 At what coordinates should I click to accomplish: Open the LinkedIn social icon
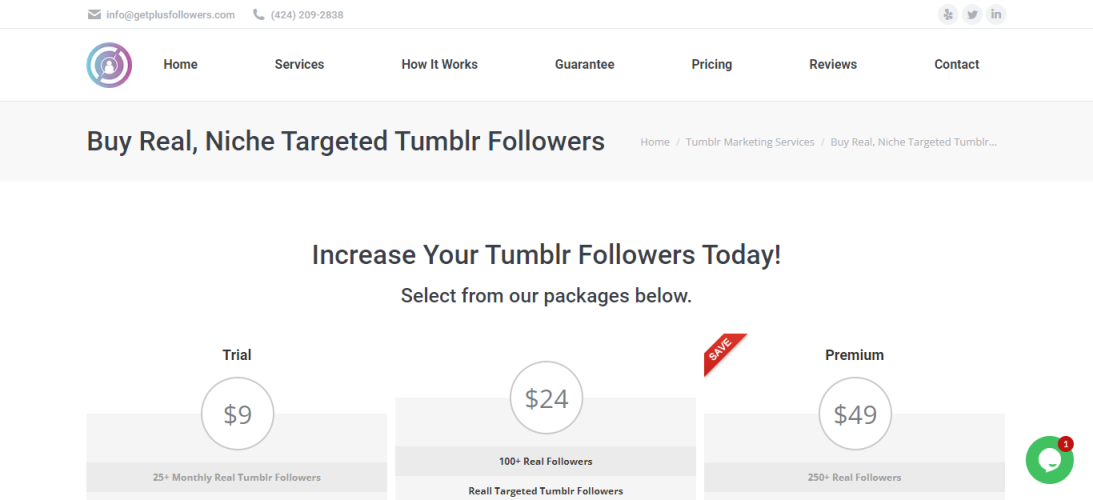[996, 14]
